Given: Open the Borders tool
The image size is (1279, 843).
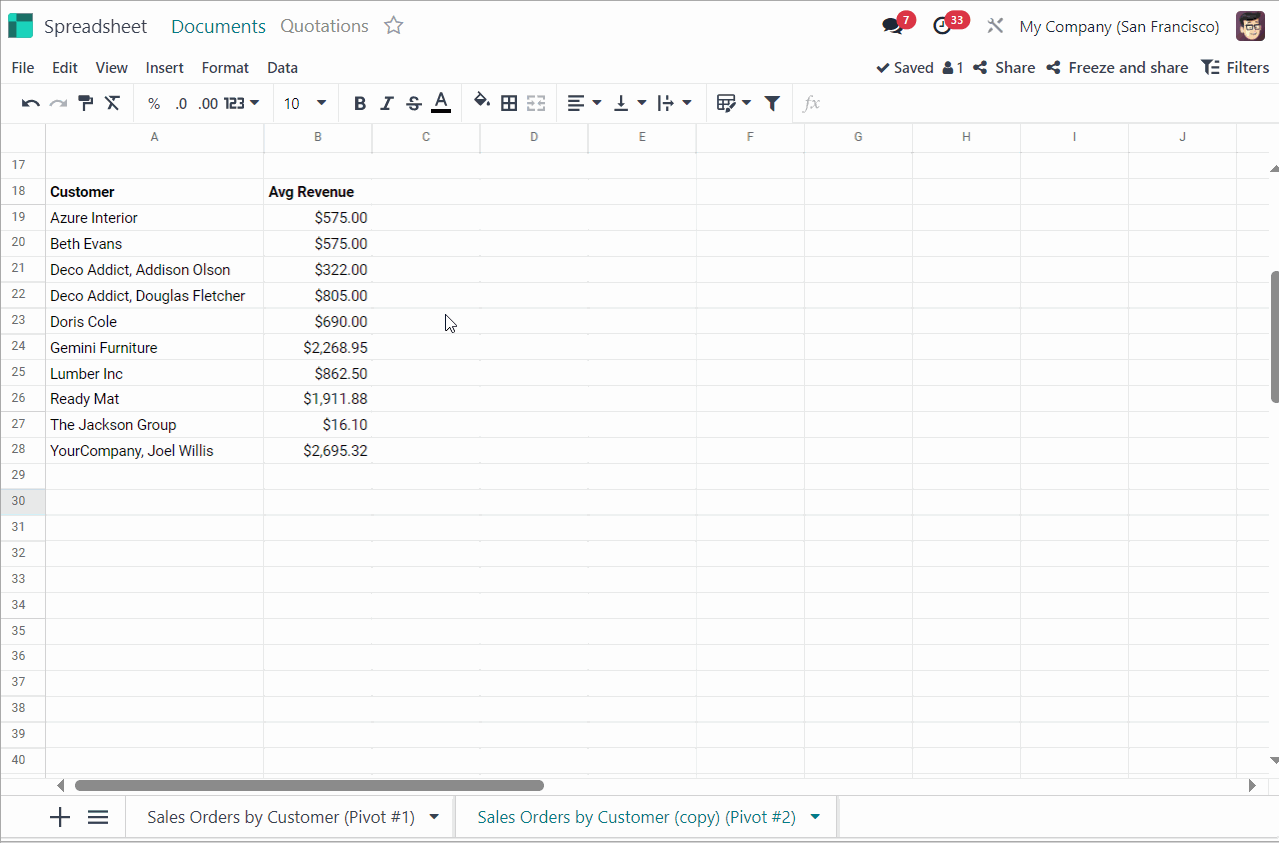Looking at the screenshot, I should pos(509,103).
